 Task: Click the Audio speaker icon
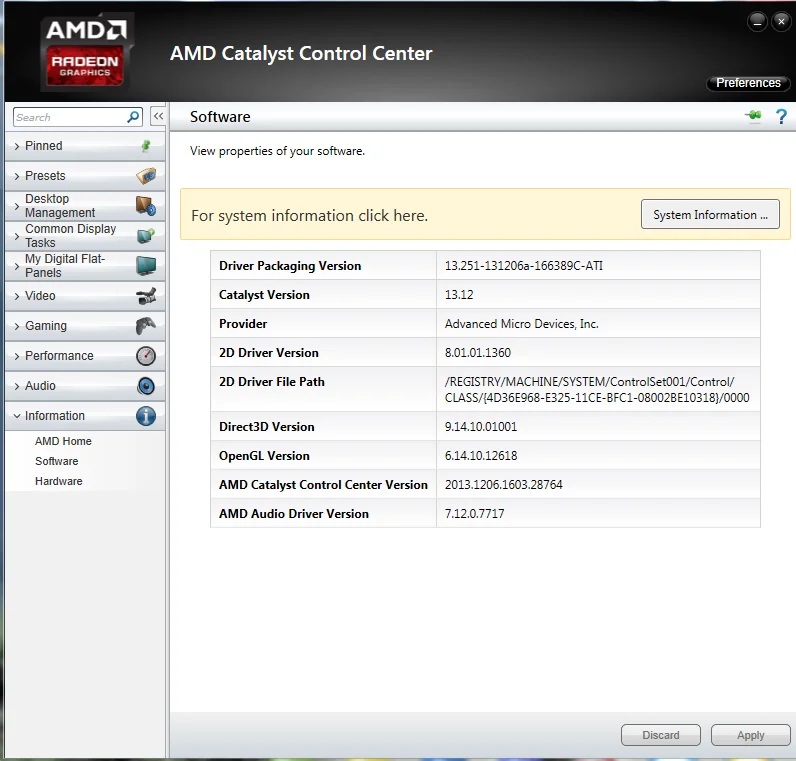pyautogui.click(x=146, y=386)
